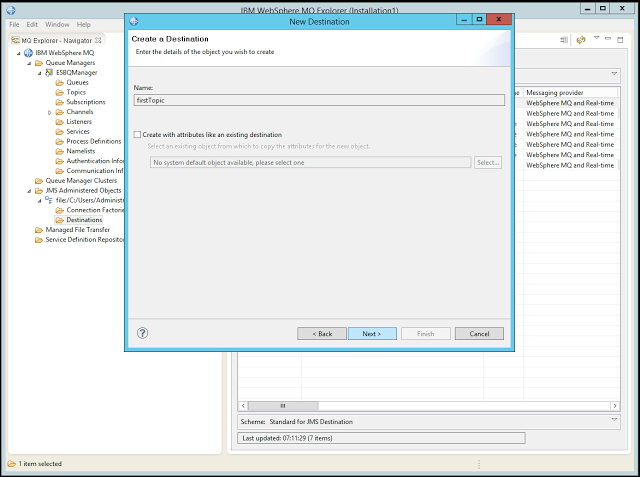Close the Navigator tab with its X
Screen dimensions: 640x477
pos(98,40)
